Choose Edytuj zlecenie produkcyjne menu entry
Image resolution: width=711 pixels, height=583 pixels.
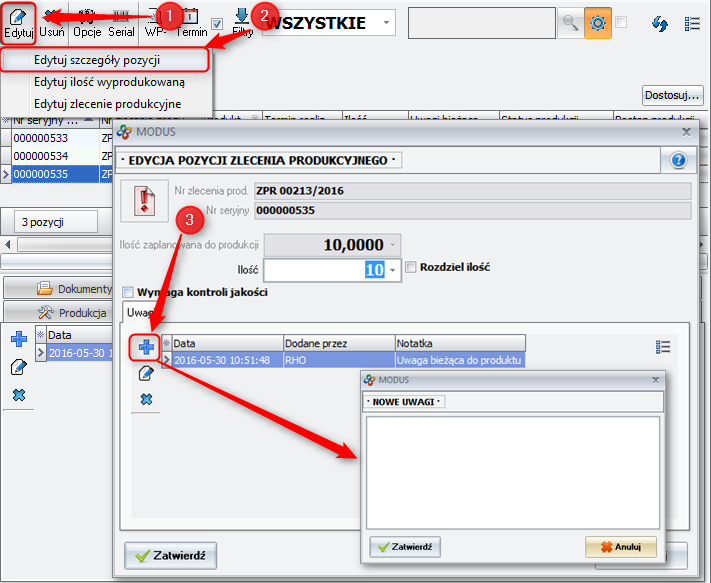(107, 104)
